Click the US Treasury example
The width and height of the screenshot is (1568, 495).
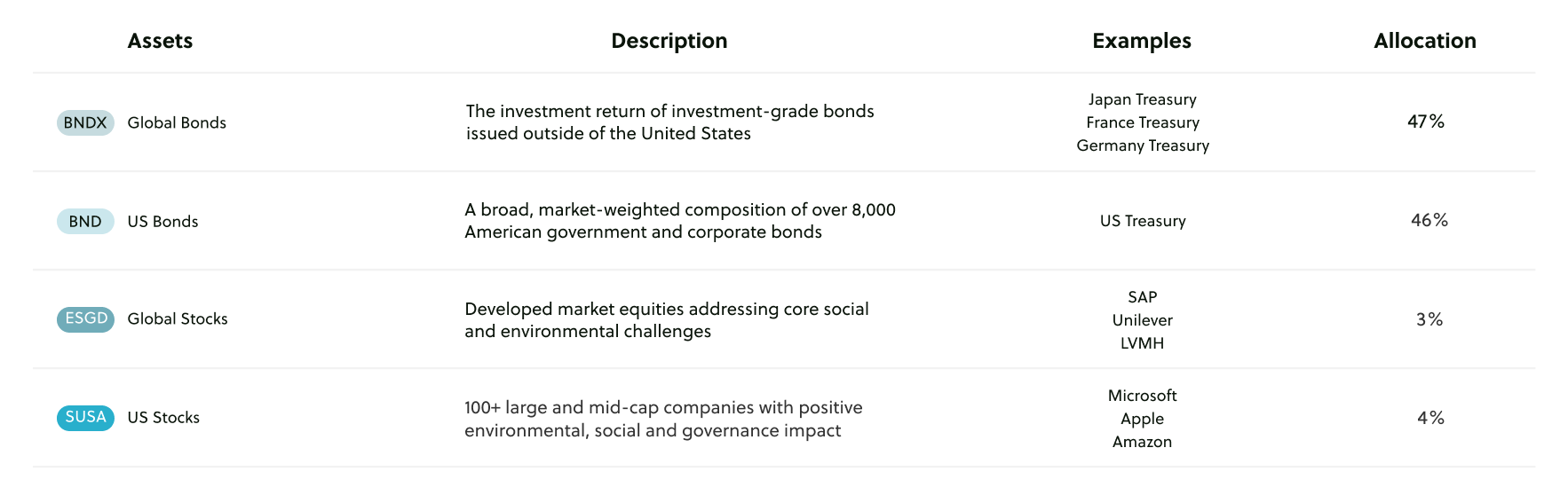pos(1142,221)
